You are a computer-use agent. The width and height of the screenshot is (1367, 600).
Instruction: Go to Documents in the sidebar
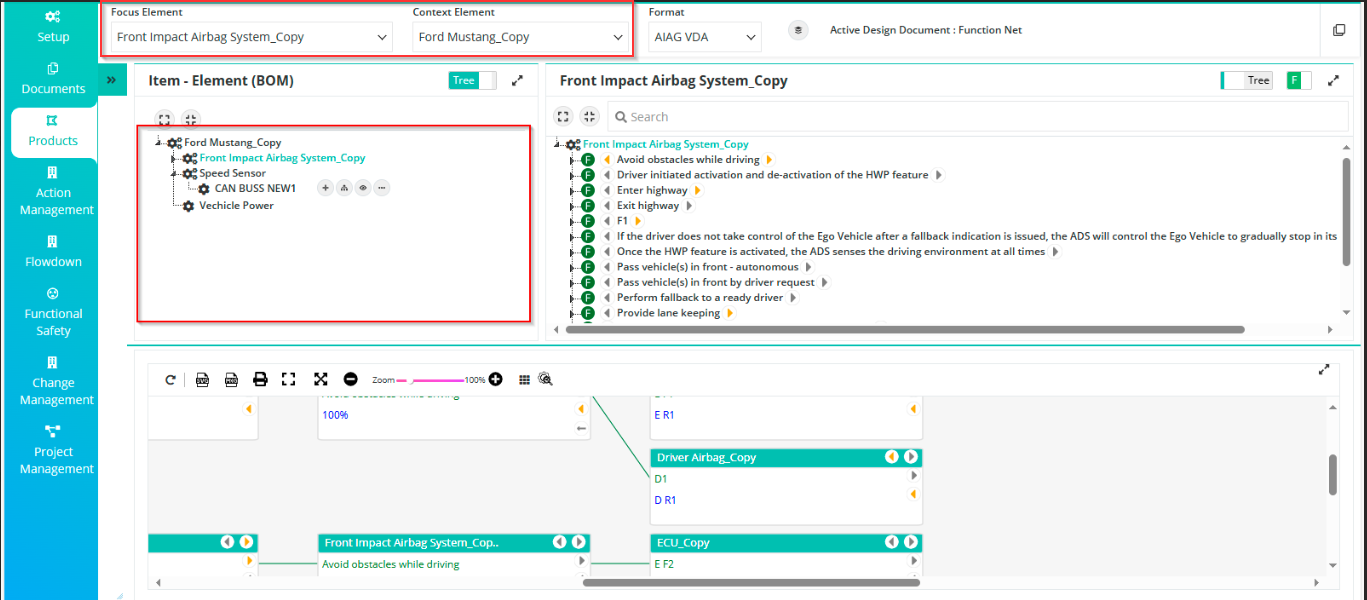53,79
